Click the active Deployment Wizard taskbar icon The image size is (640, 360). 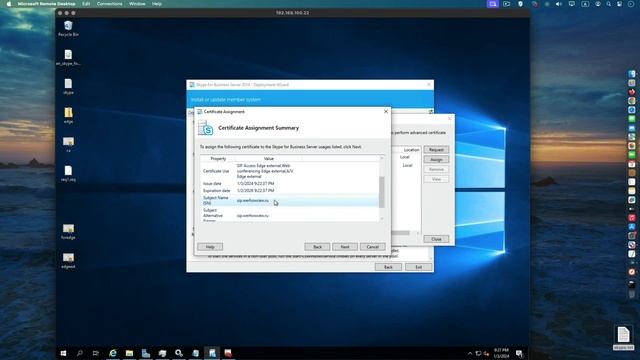pos(212,353)
